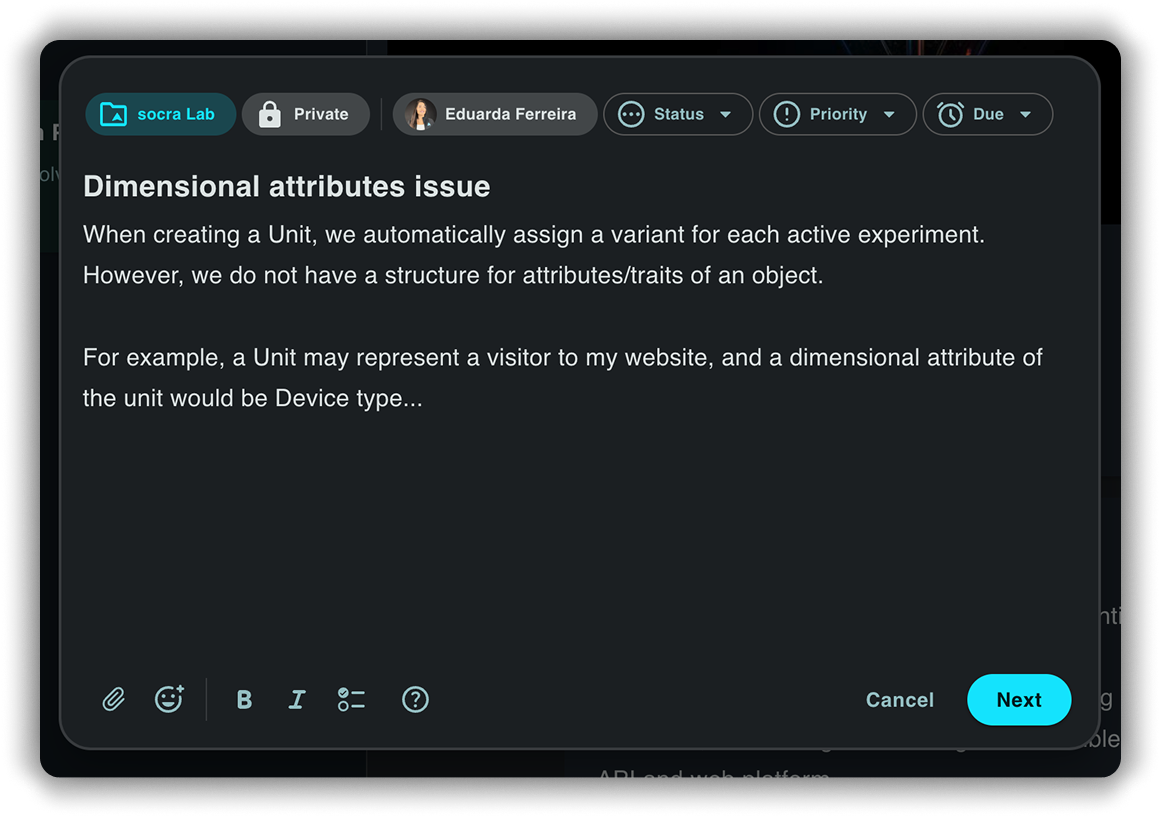
Task: Toggle bold text formatting
Action: coord(244,700)
